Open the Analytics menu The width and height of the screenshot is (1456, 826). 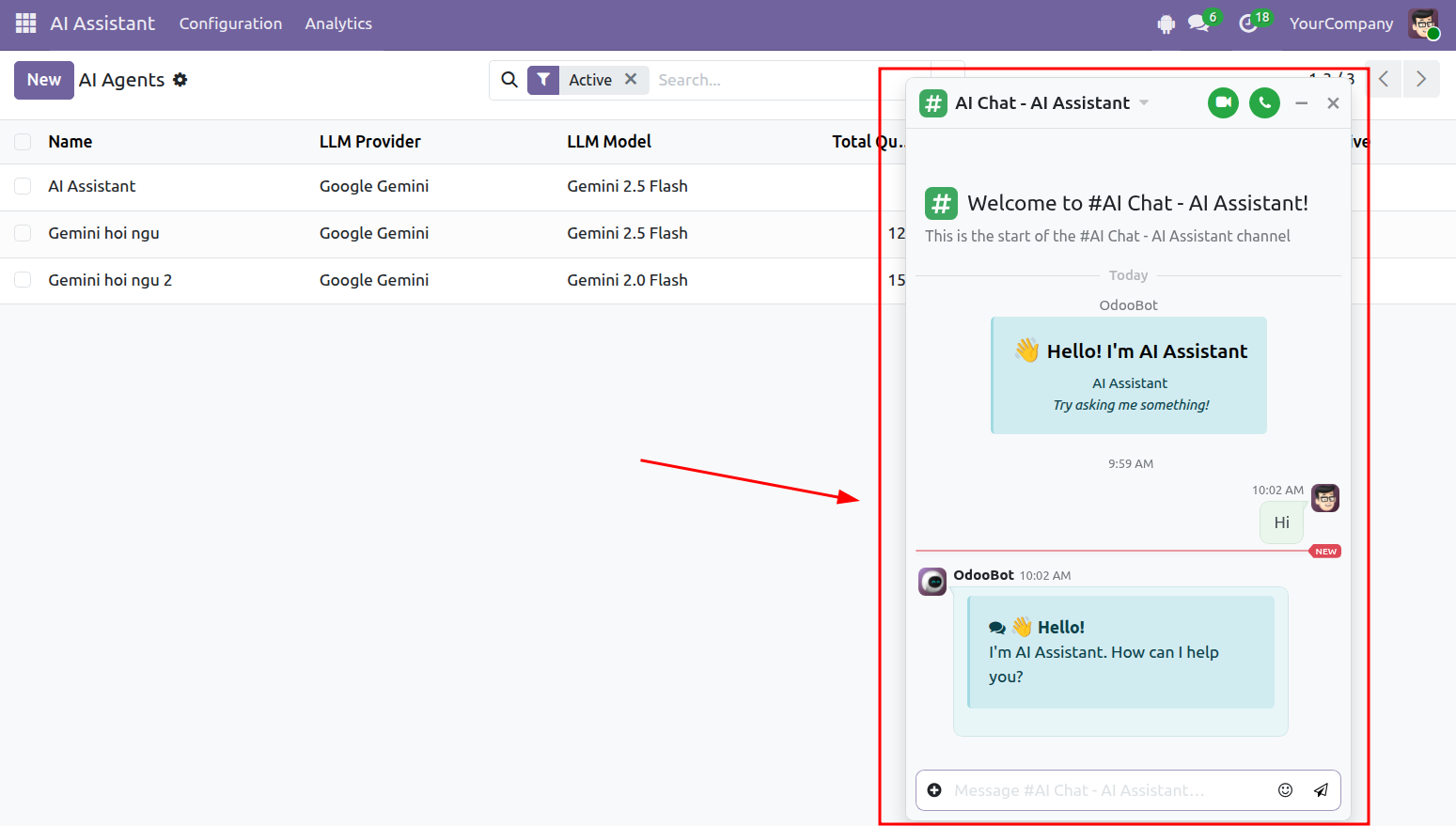click(x=338, y=23)
